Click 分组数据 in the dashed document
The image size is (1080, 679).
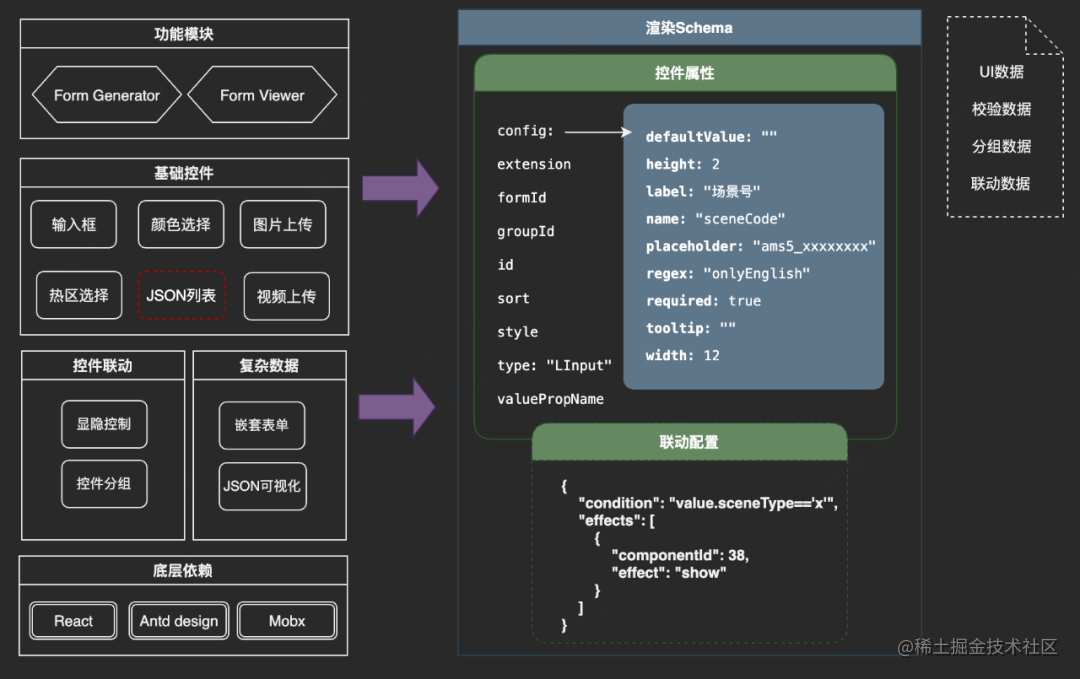point(1001,147)
